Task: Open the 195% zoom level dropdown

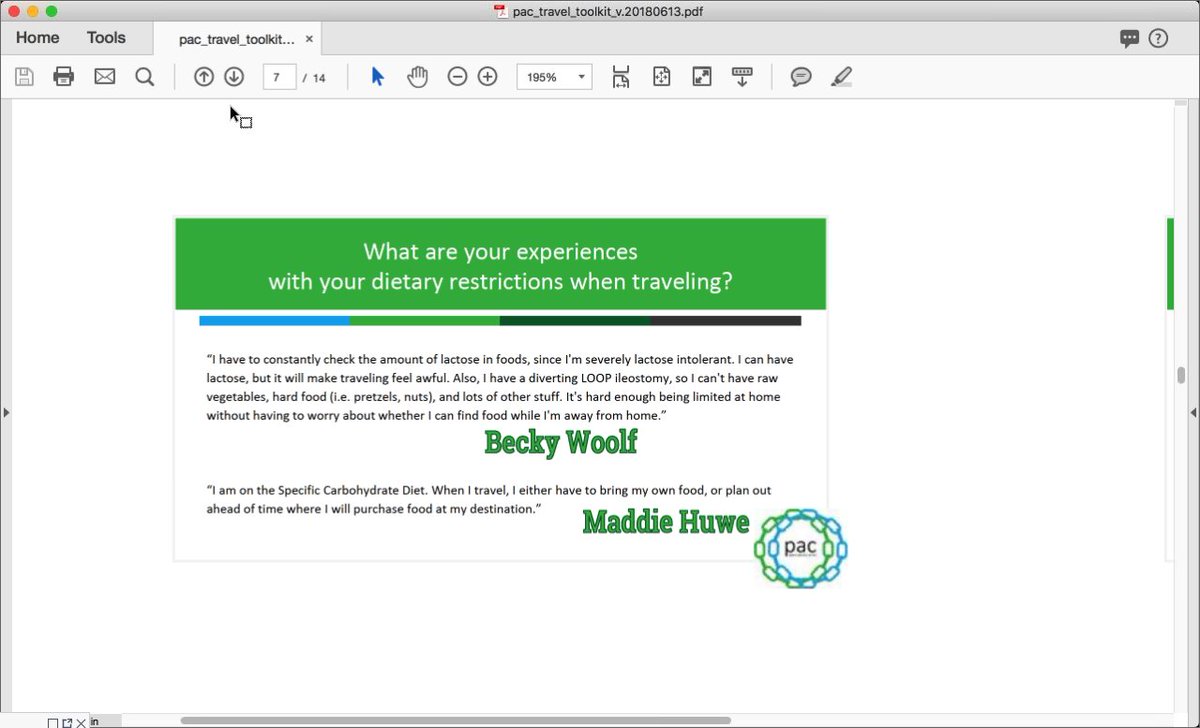Action: tap(554, 77)
